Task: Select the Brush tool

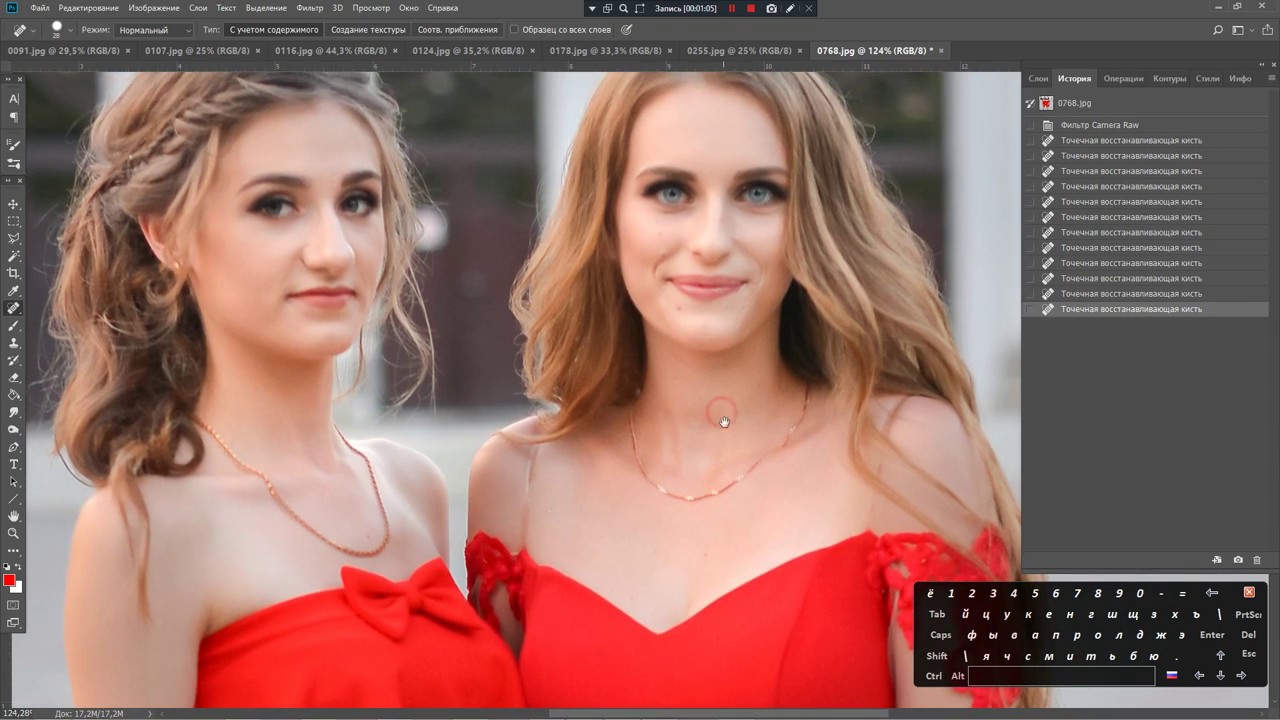Action: [x=14, y=326]
